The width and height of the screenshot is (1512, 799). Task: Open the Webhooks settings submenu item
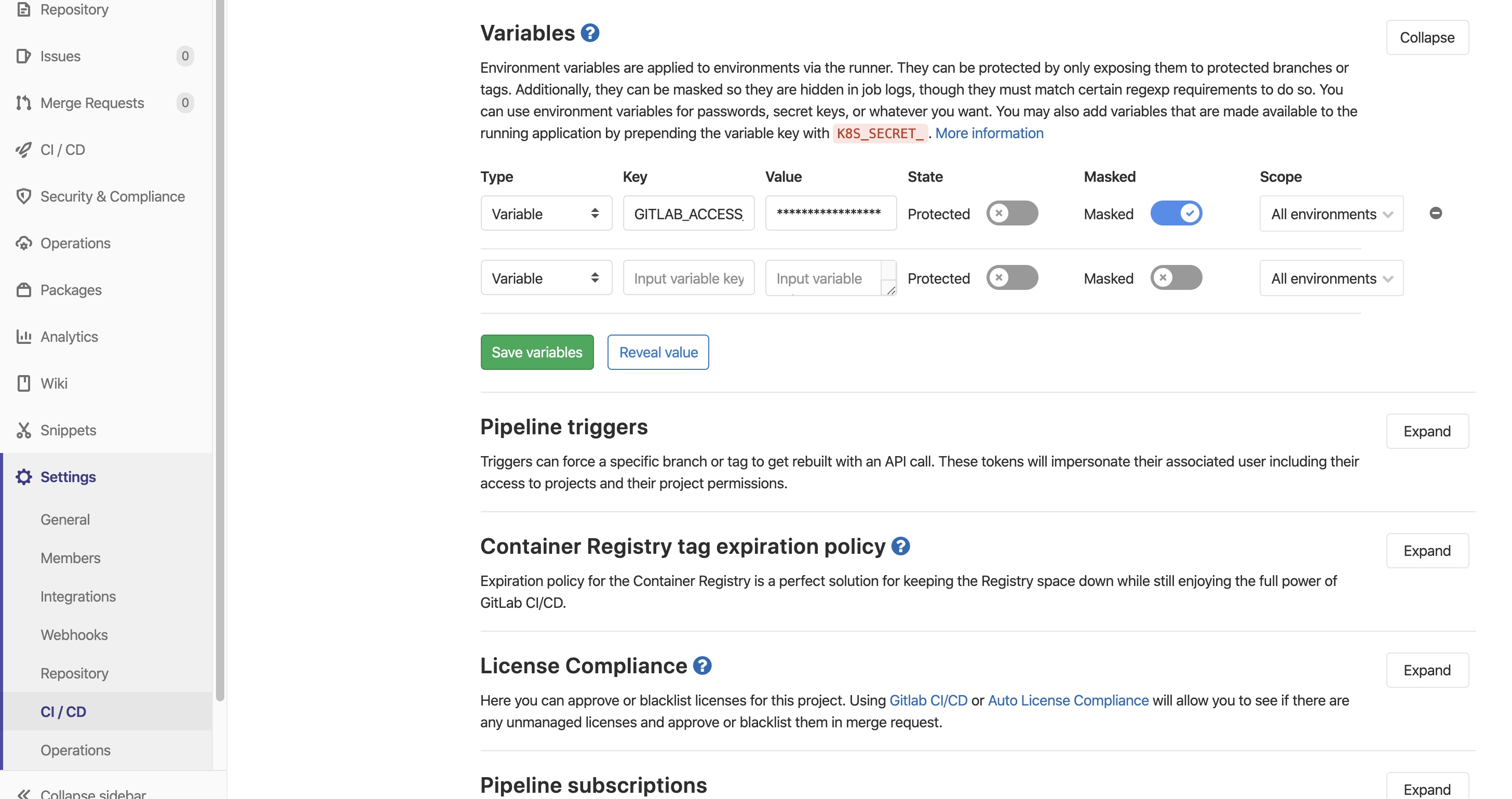pyautogui.click(x=74, y=635)
